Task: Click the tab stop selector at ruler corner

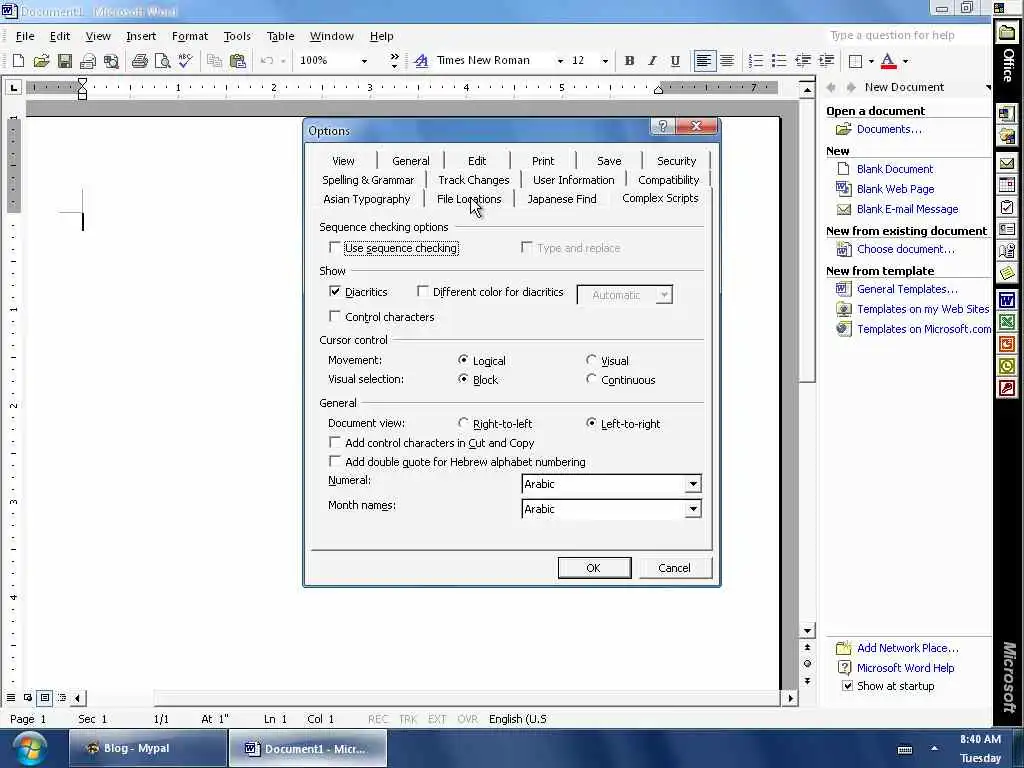Action: [x=14, y=87]
